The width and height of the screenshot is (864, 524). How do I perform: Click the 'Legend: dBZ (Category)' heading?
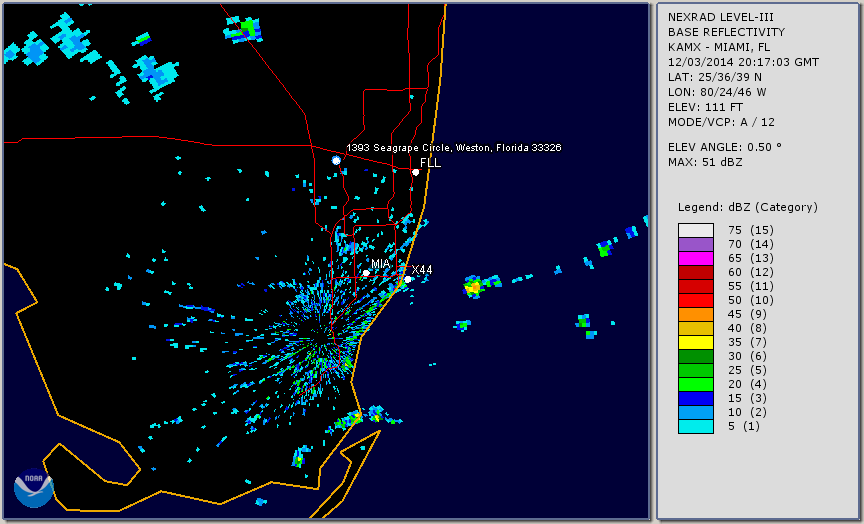pos(748,207)
